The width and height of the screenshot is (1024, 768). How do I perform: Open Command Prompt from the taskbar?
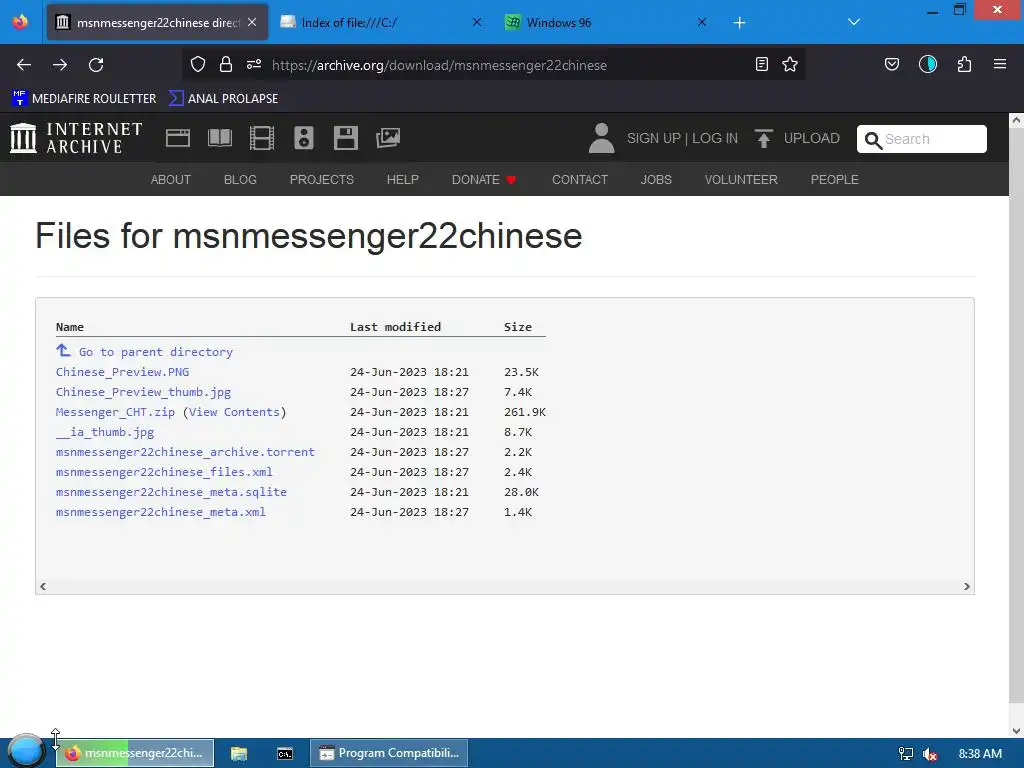[285, 753]
